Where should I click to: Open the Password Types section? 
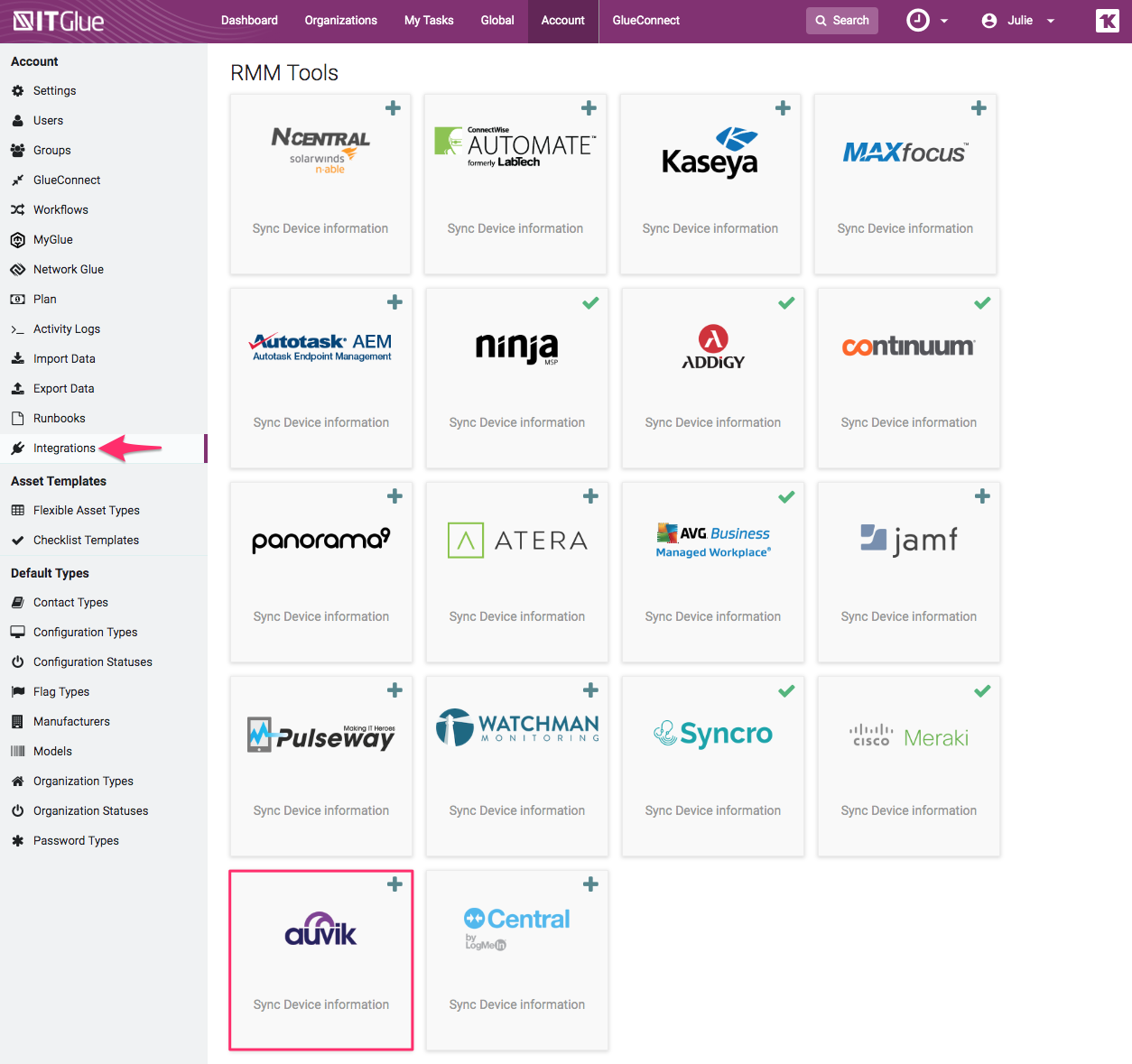tap(76, 840)
